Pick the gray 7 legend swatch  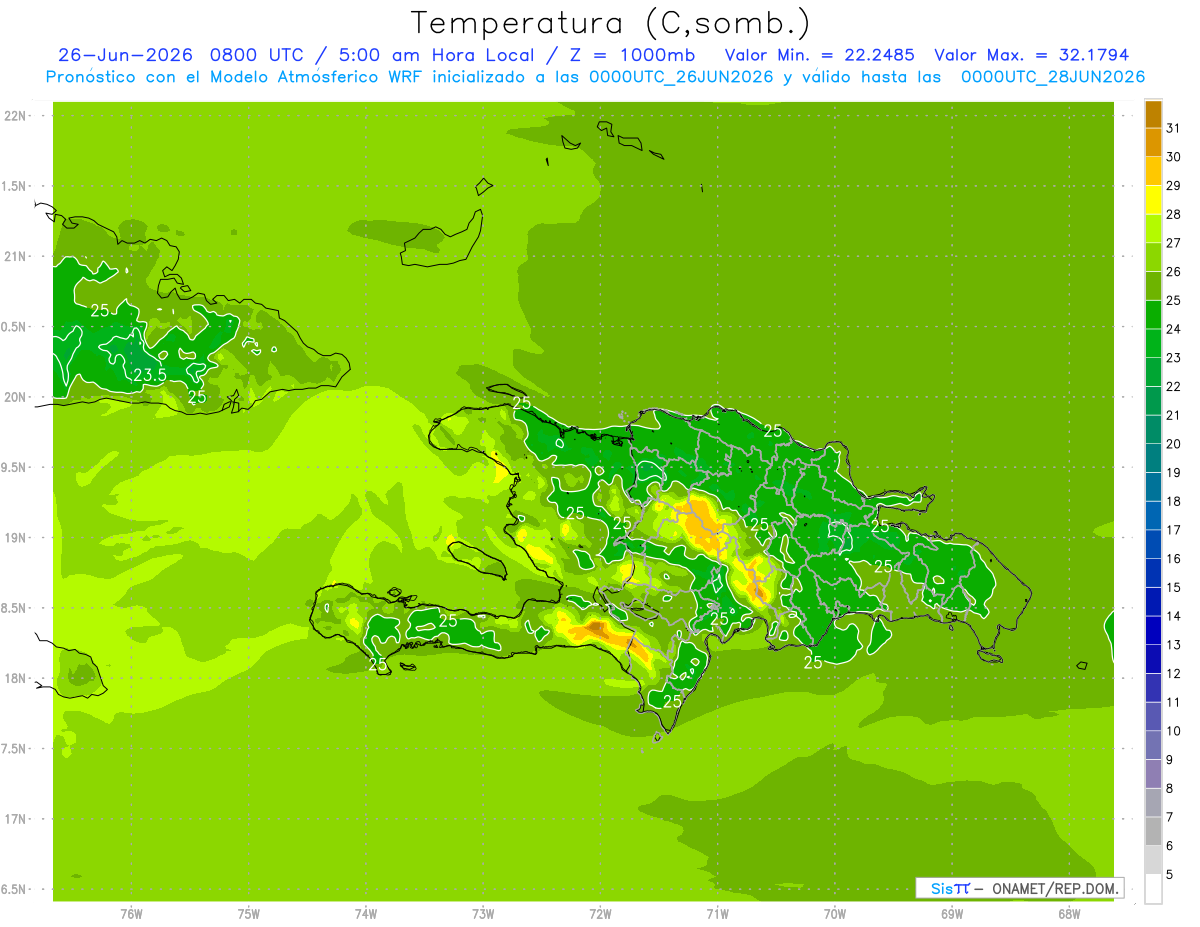click(1153, 802)
